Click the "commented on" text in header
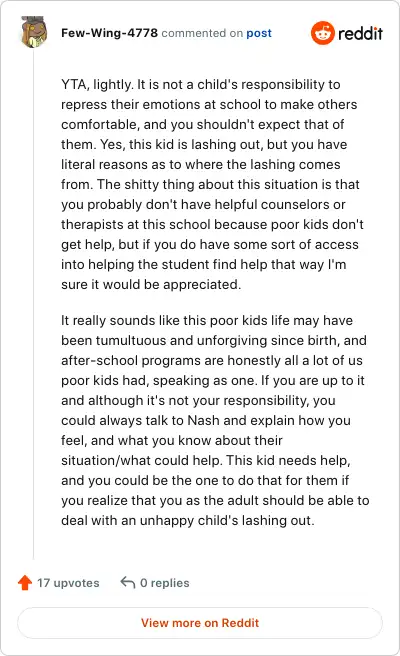 [202, 33]
